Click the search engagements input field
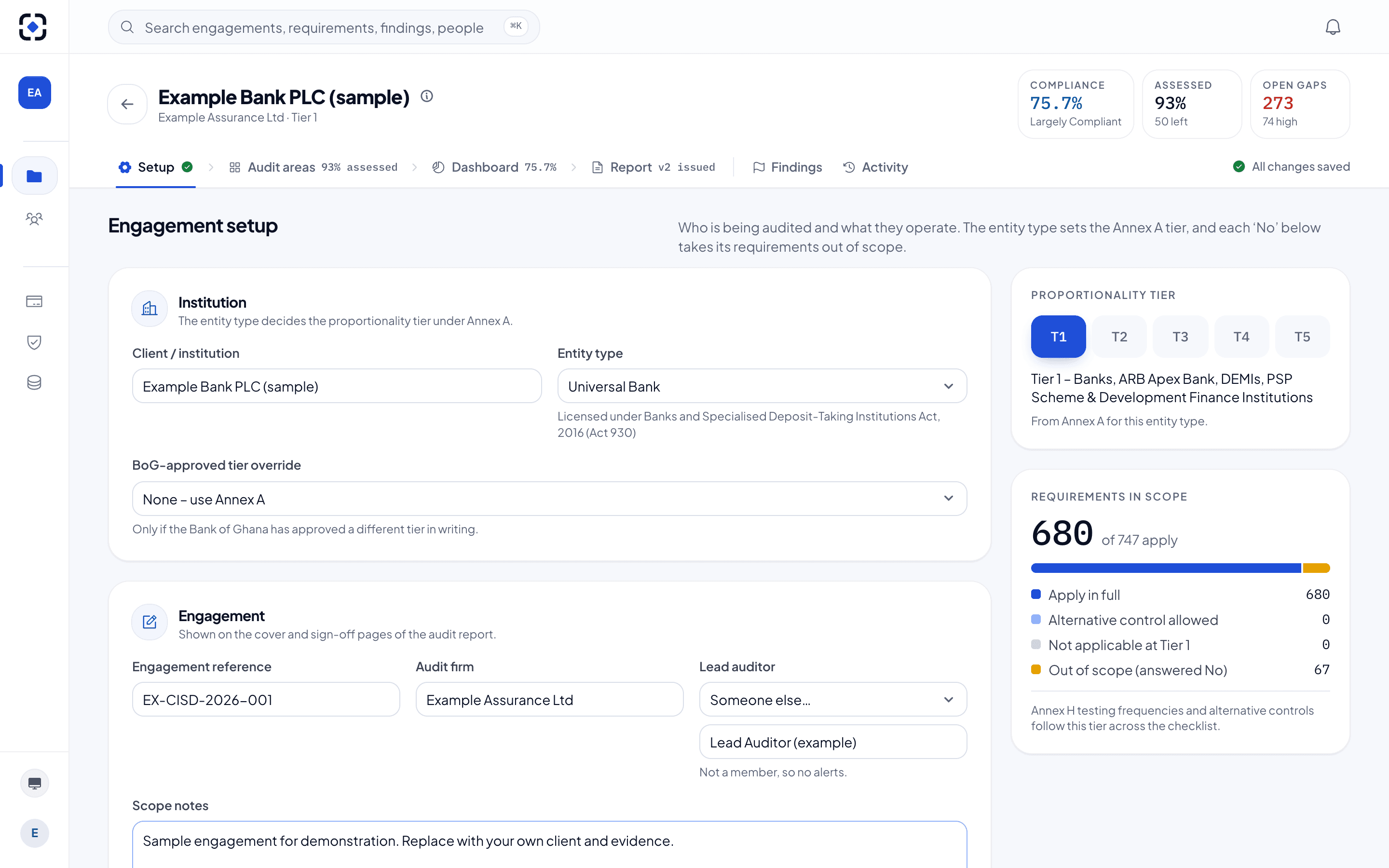Viewport: 1389px width, 868px height. pos(324,27)
